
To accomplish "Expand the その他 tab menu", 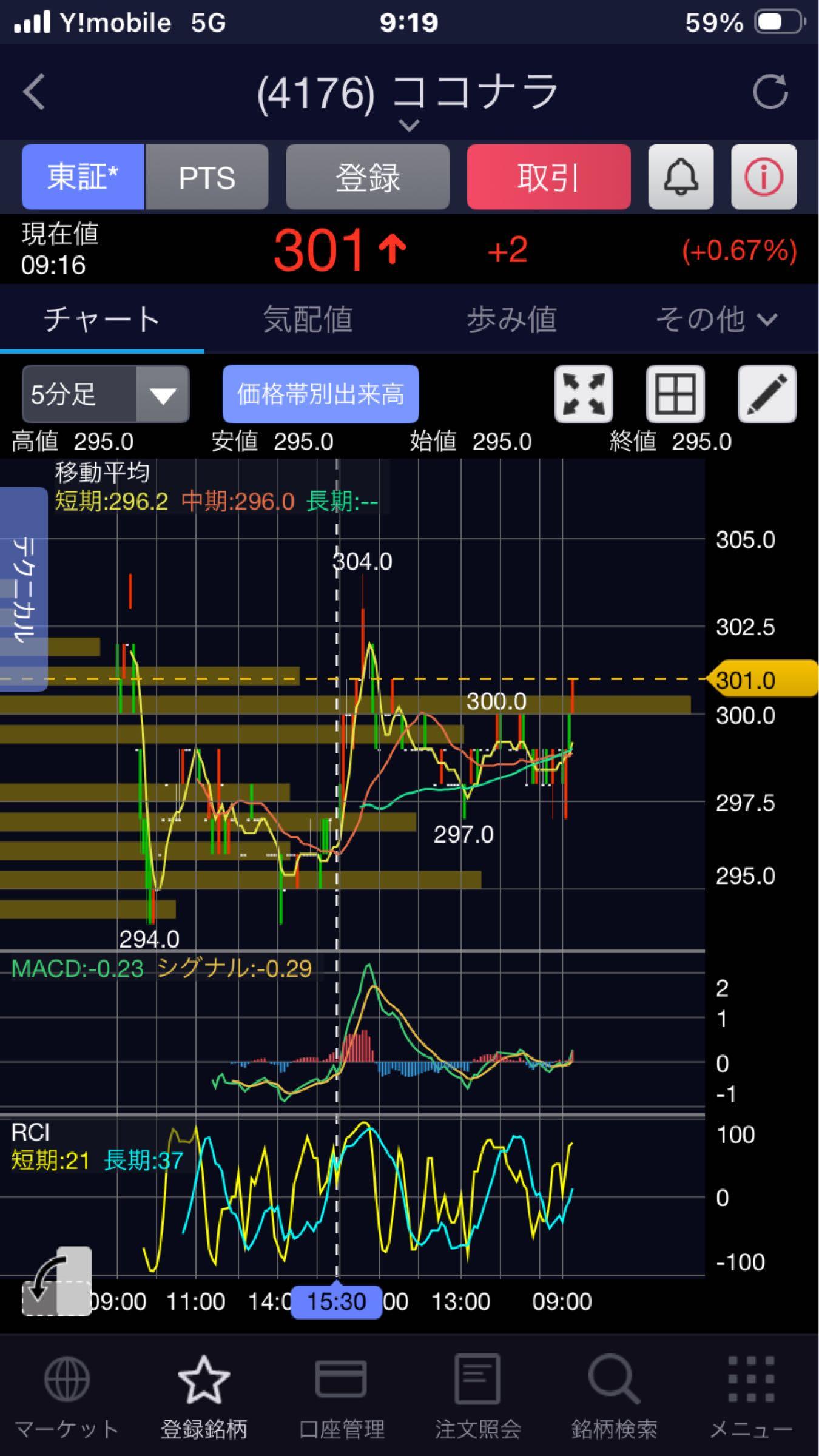I will 716,319.
